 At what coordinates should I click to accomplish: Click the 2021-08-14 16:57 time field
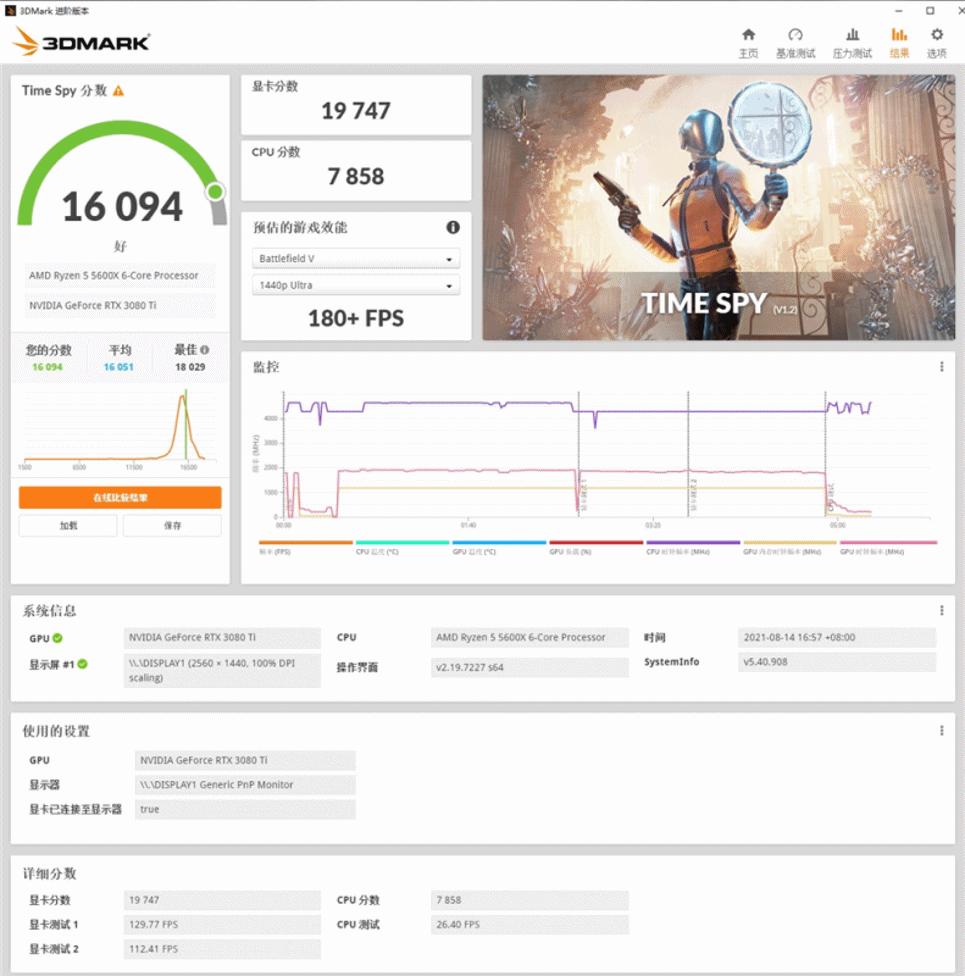pos(836,637)
